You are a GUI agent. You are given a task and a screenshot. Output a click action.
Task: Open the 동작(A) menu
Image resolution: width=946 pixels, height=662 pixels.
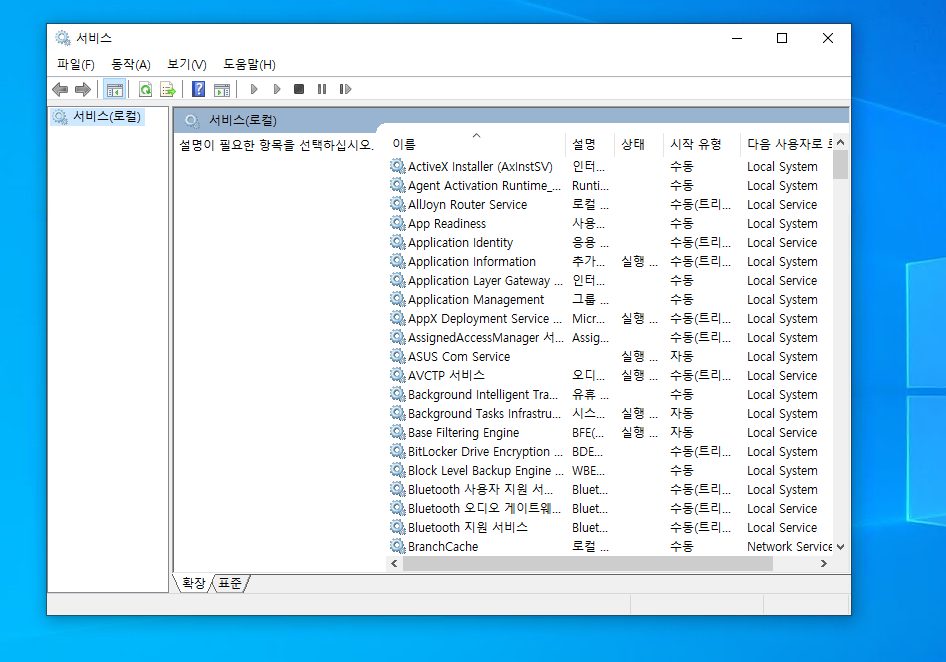click(x=131, y=65)
